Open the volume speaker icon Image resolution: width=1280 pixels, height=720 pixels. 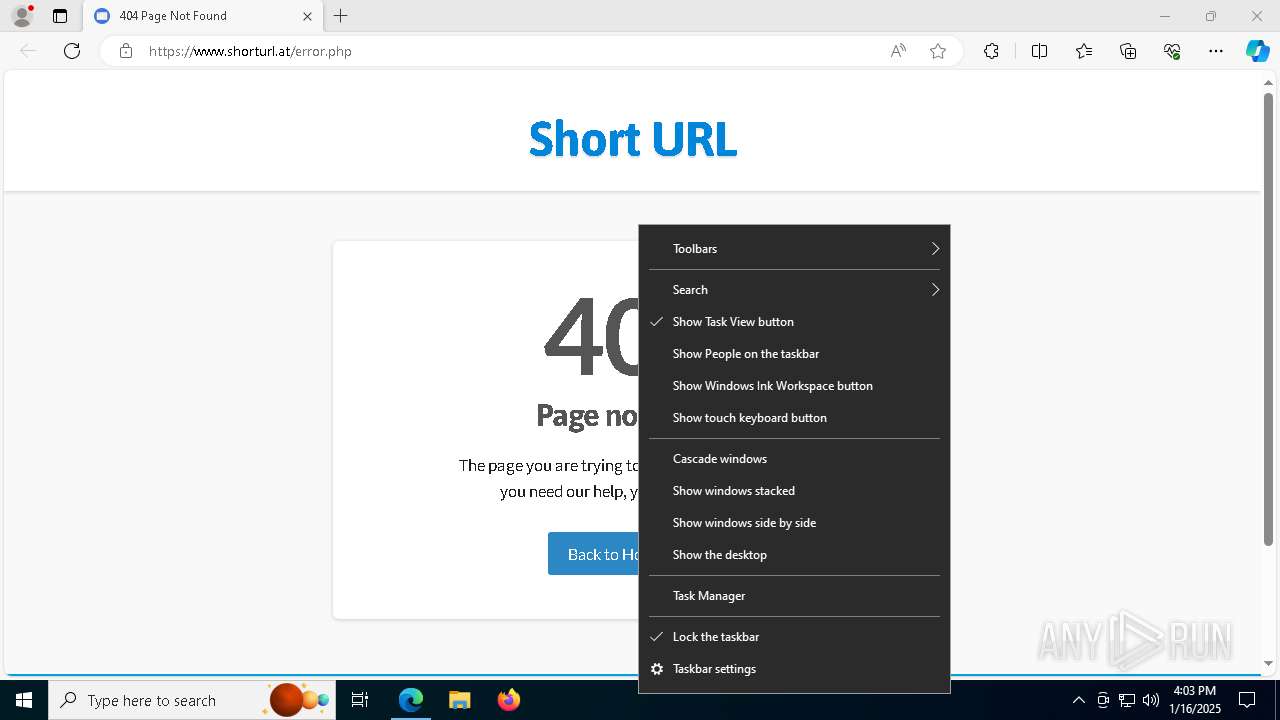(1151, 700)
